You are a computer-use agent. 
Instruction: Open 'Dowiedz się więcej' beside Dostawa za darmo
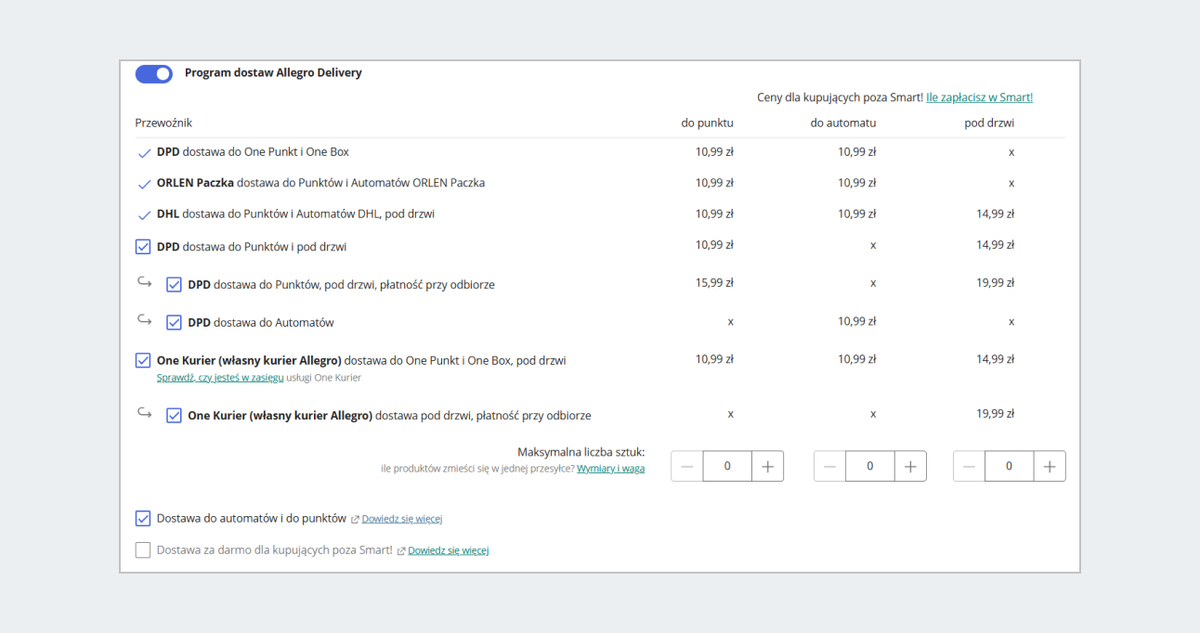pos(448,551)
